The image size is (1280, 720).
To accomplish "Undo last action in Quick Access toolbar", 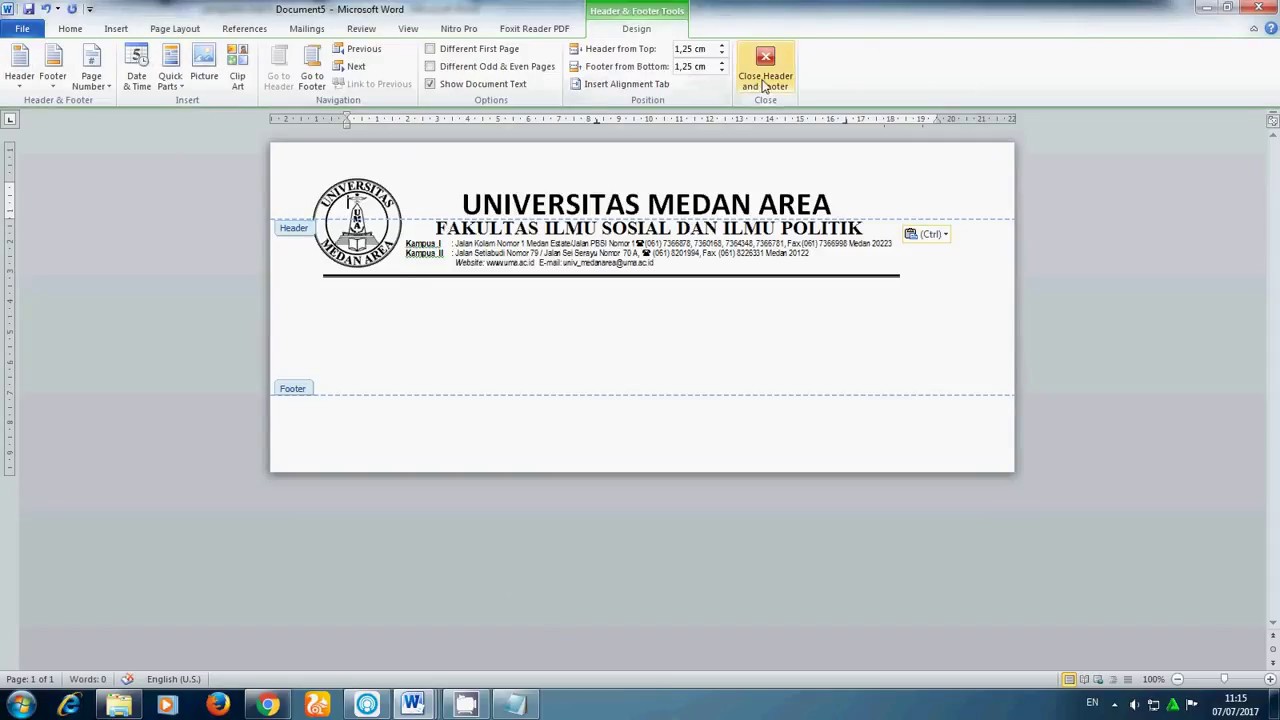I will tap(45, 9).
